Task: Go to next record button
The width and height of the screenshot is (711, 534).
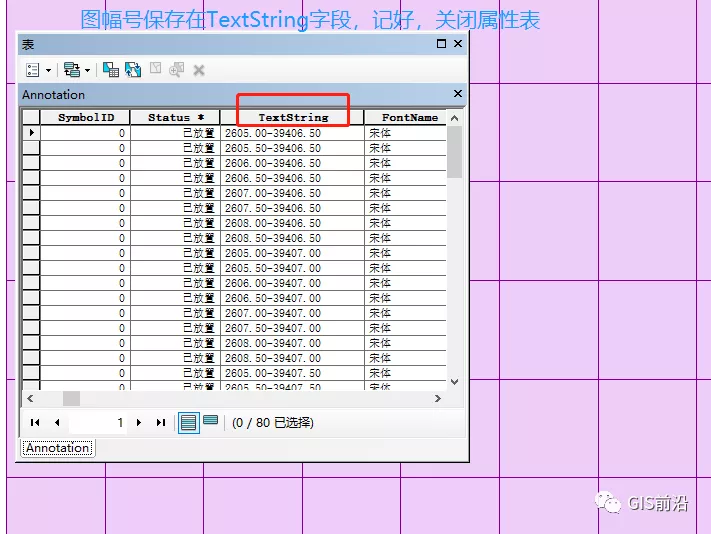Action: [x=139, y=422]
